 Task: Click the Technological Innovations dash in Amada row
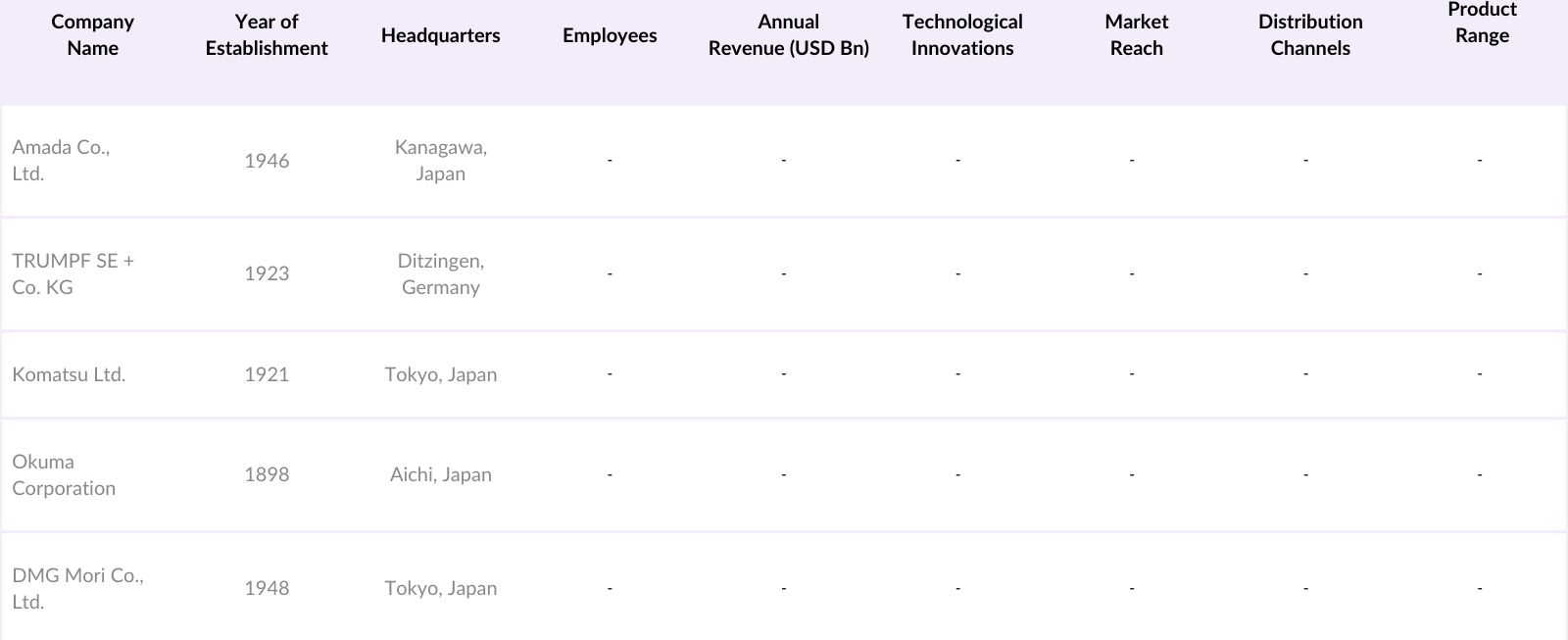coord(957,160)
